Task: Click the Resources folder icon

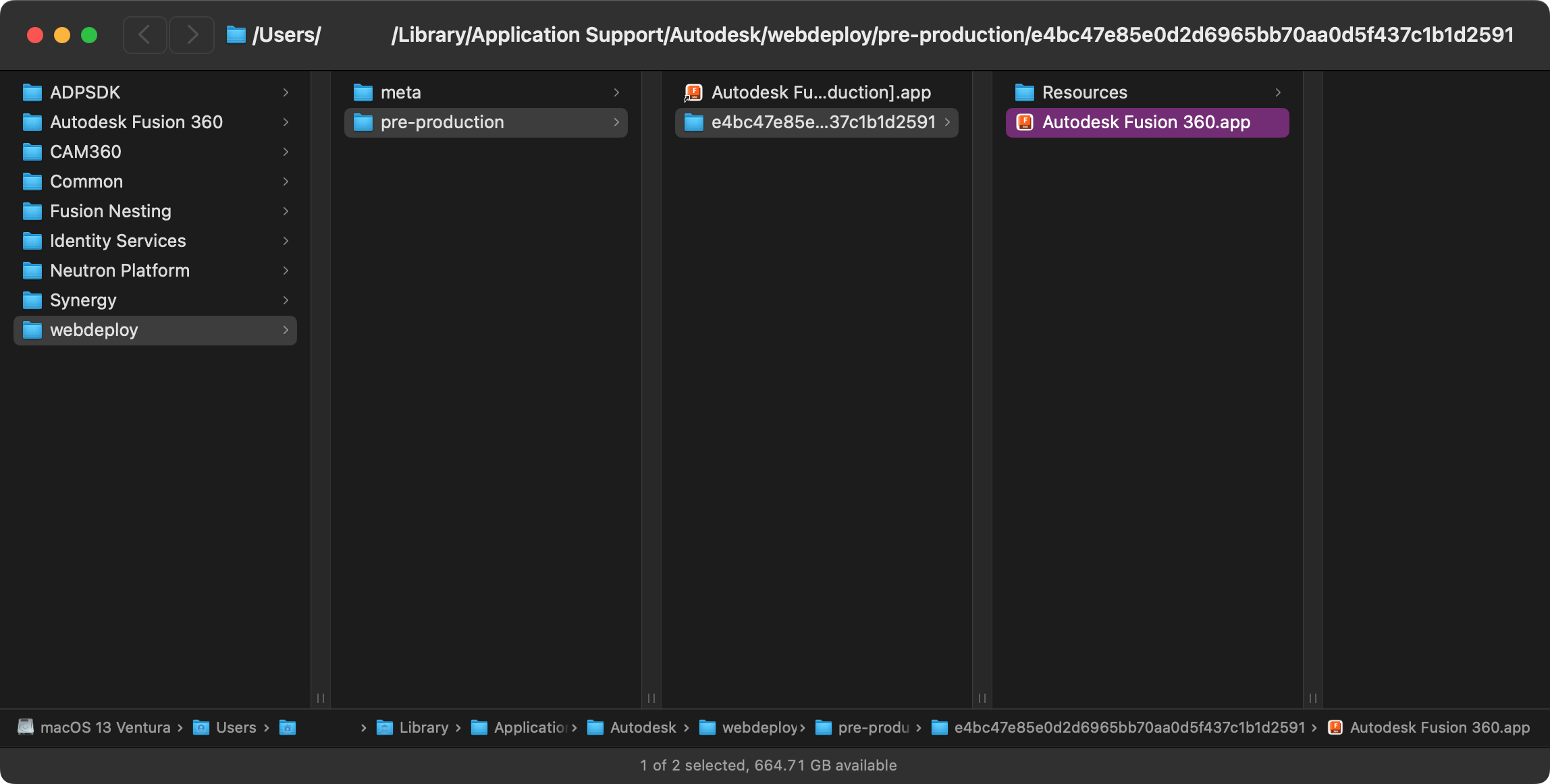Action: point(1025,92)
